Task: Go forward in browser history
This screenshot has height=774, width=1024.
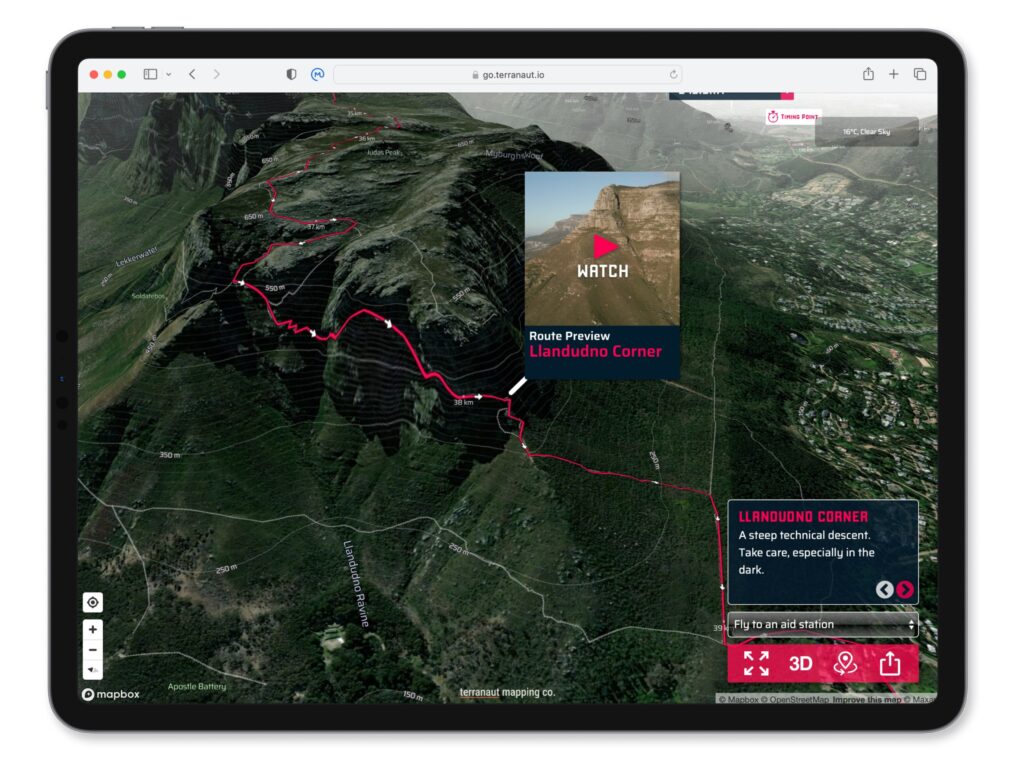Action: tap(216, 74)
